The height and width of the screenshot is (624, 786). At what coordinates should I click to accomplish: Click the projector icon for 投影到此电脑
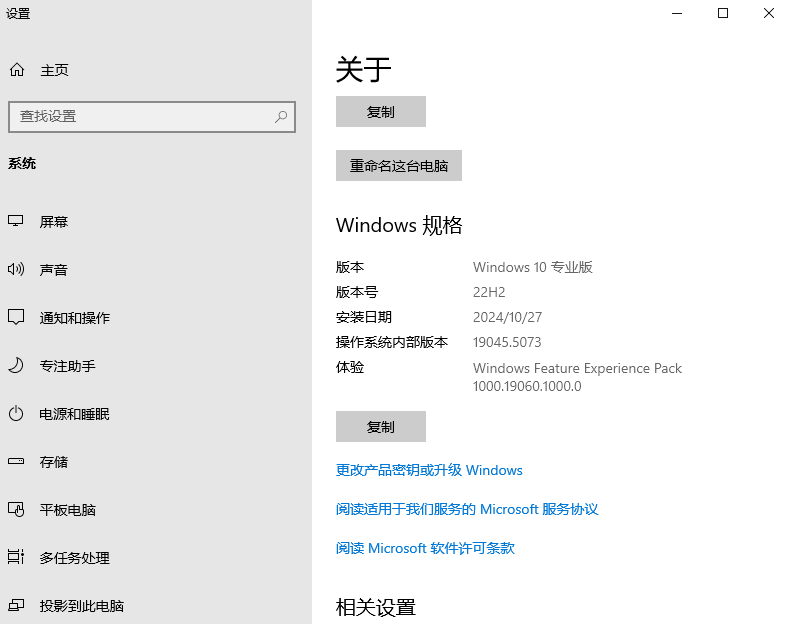[16, 605]
